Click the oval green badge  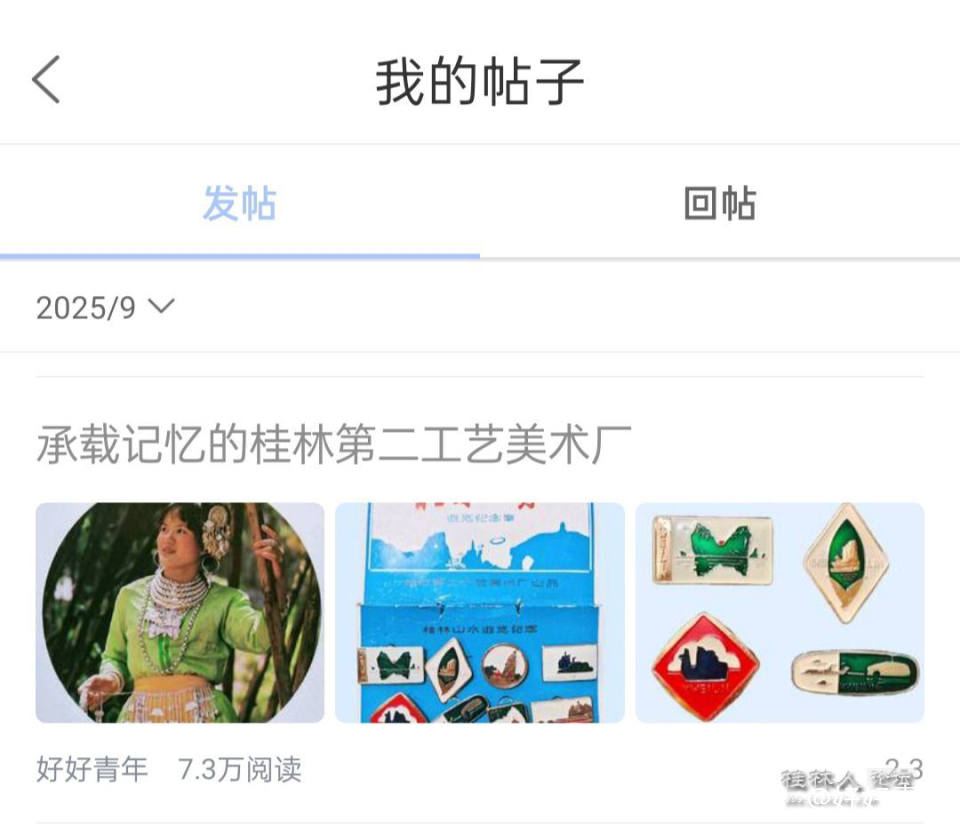854,673
